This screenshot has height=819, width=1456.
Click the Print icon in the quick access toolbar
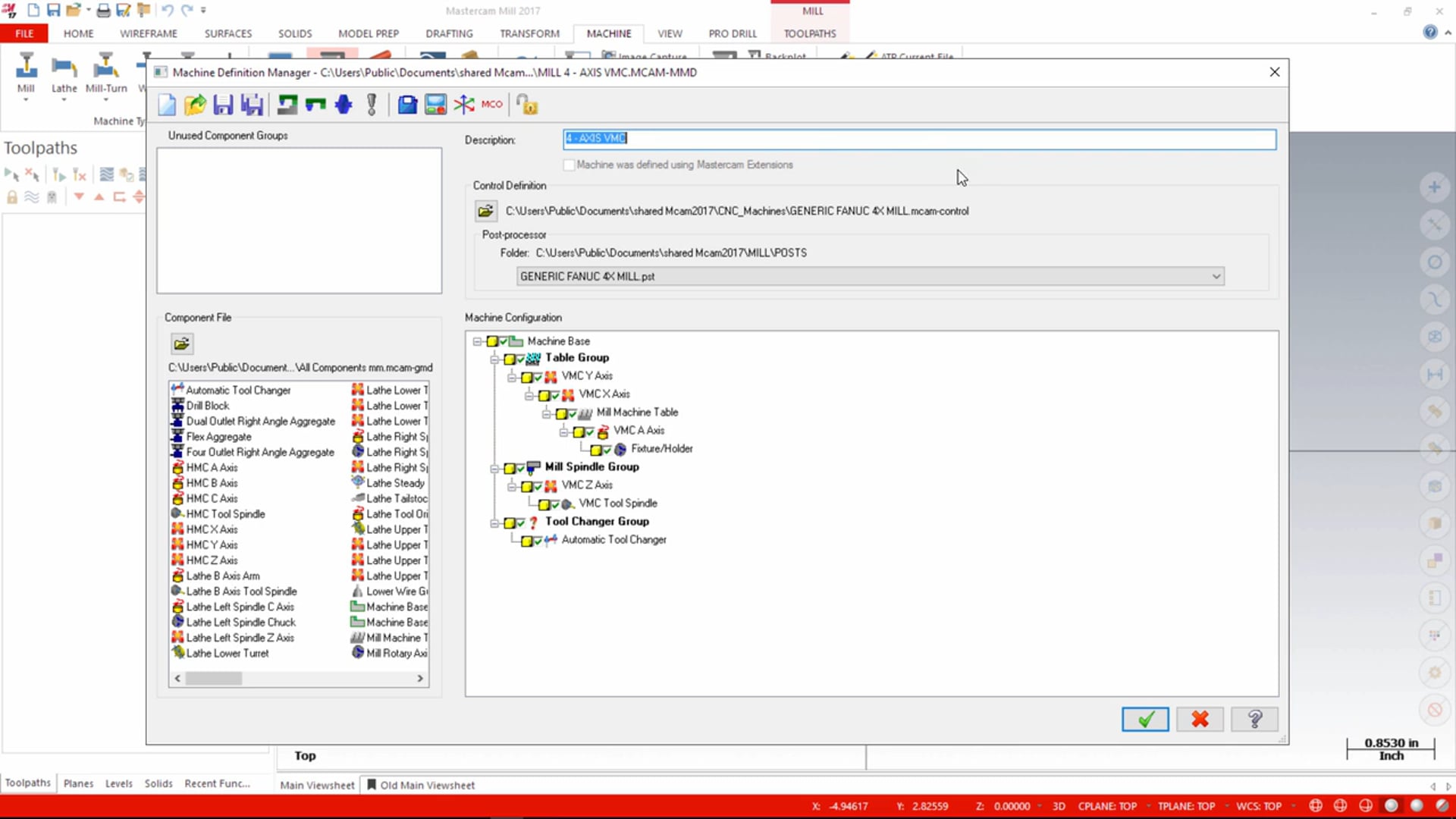pyautogui.click(x=103, y=11)
